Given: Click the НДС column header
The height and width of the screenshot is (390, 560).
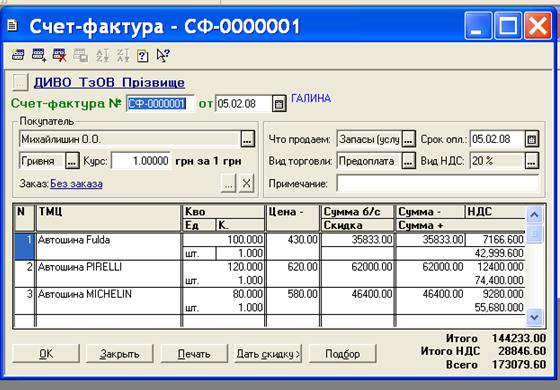Looking at the screenshot, I should click(x=495, y=212).
